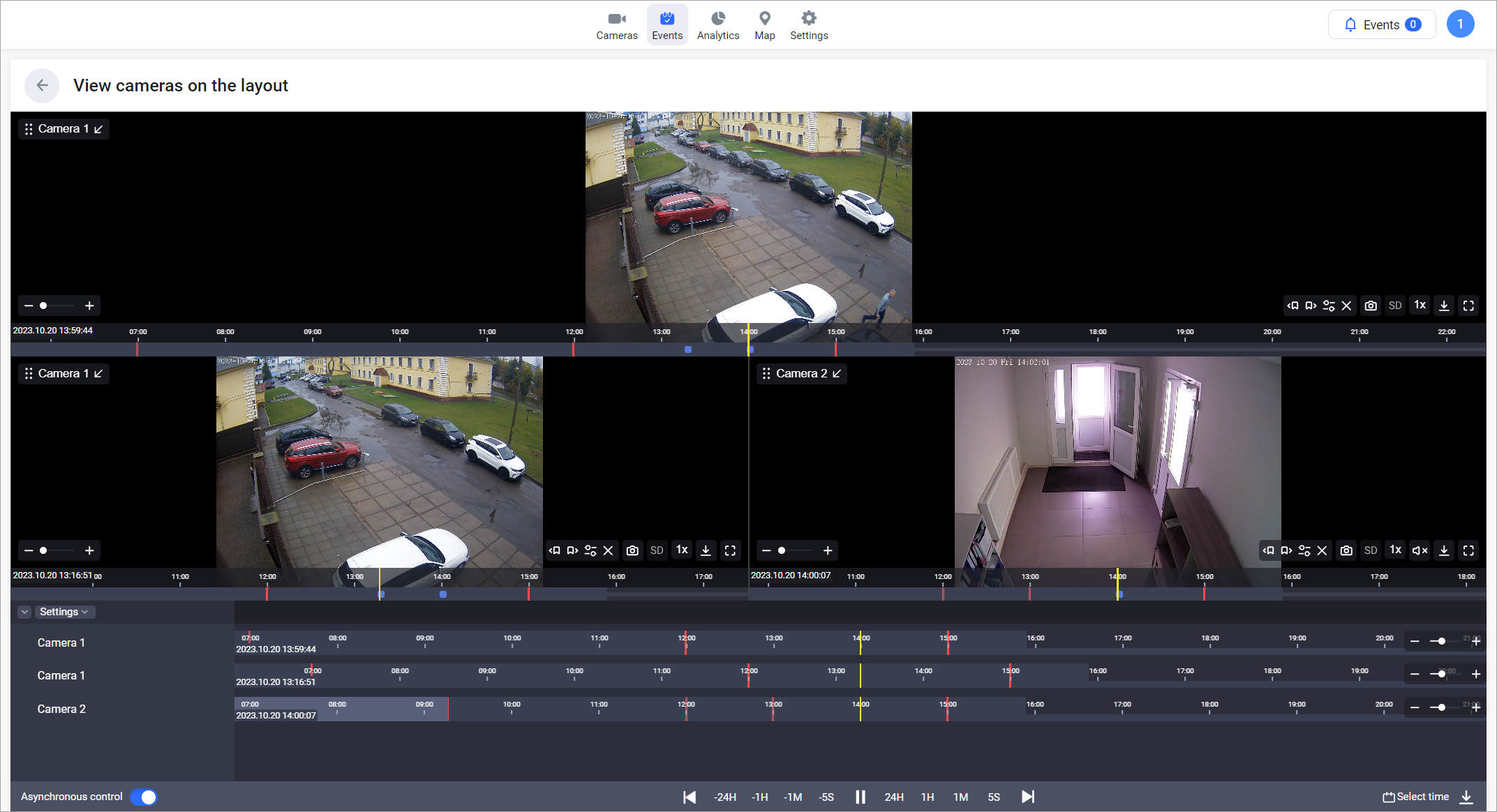Screen dimensions: 1497x812
Task: Go to next bookmark in top player
Action: click(x=1311, y=306)
